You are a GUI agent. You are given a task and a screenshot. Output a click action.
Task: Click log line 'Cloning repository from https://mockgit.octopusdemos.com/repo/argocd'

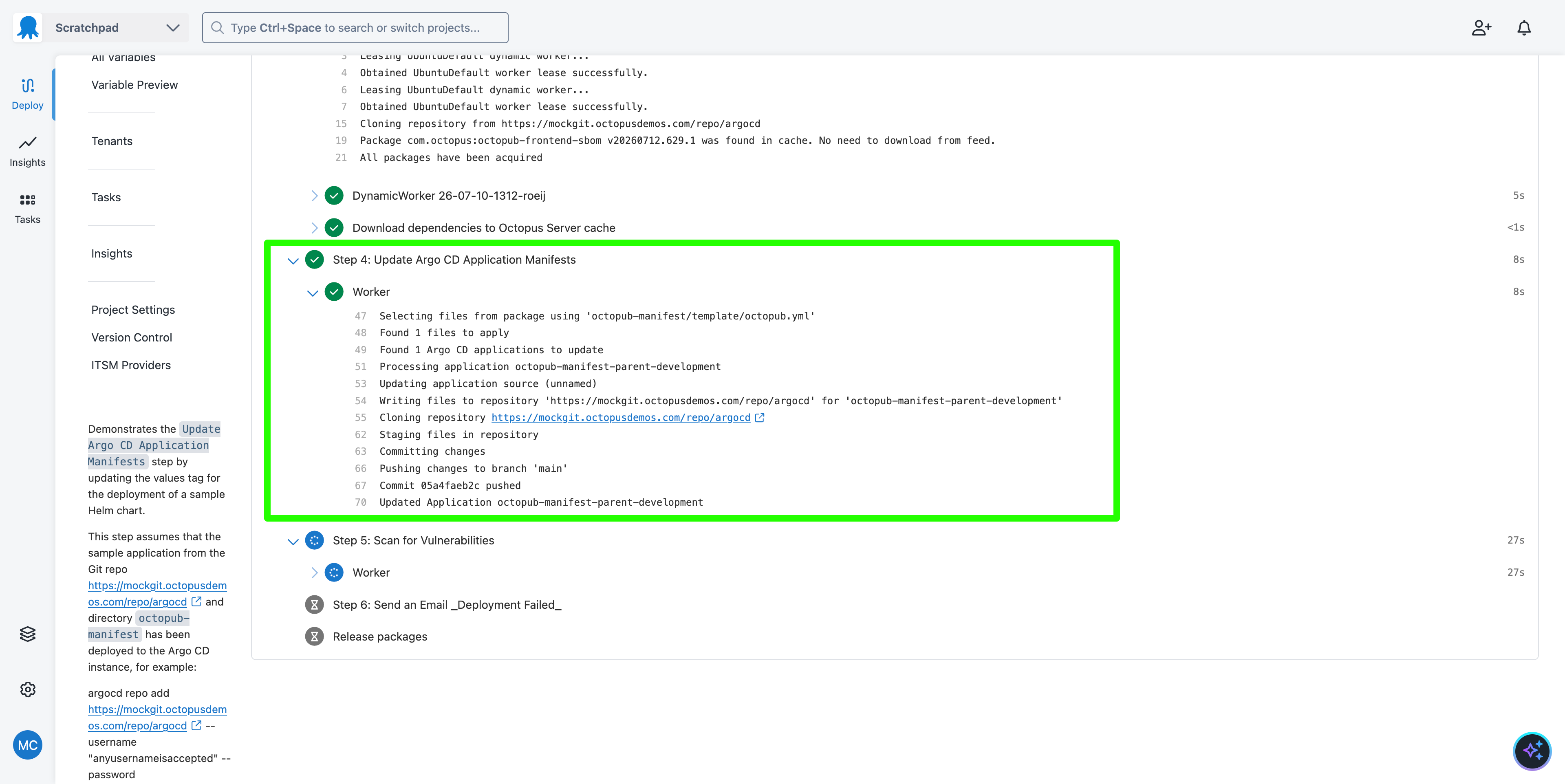click(560, 124)
